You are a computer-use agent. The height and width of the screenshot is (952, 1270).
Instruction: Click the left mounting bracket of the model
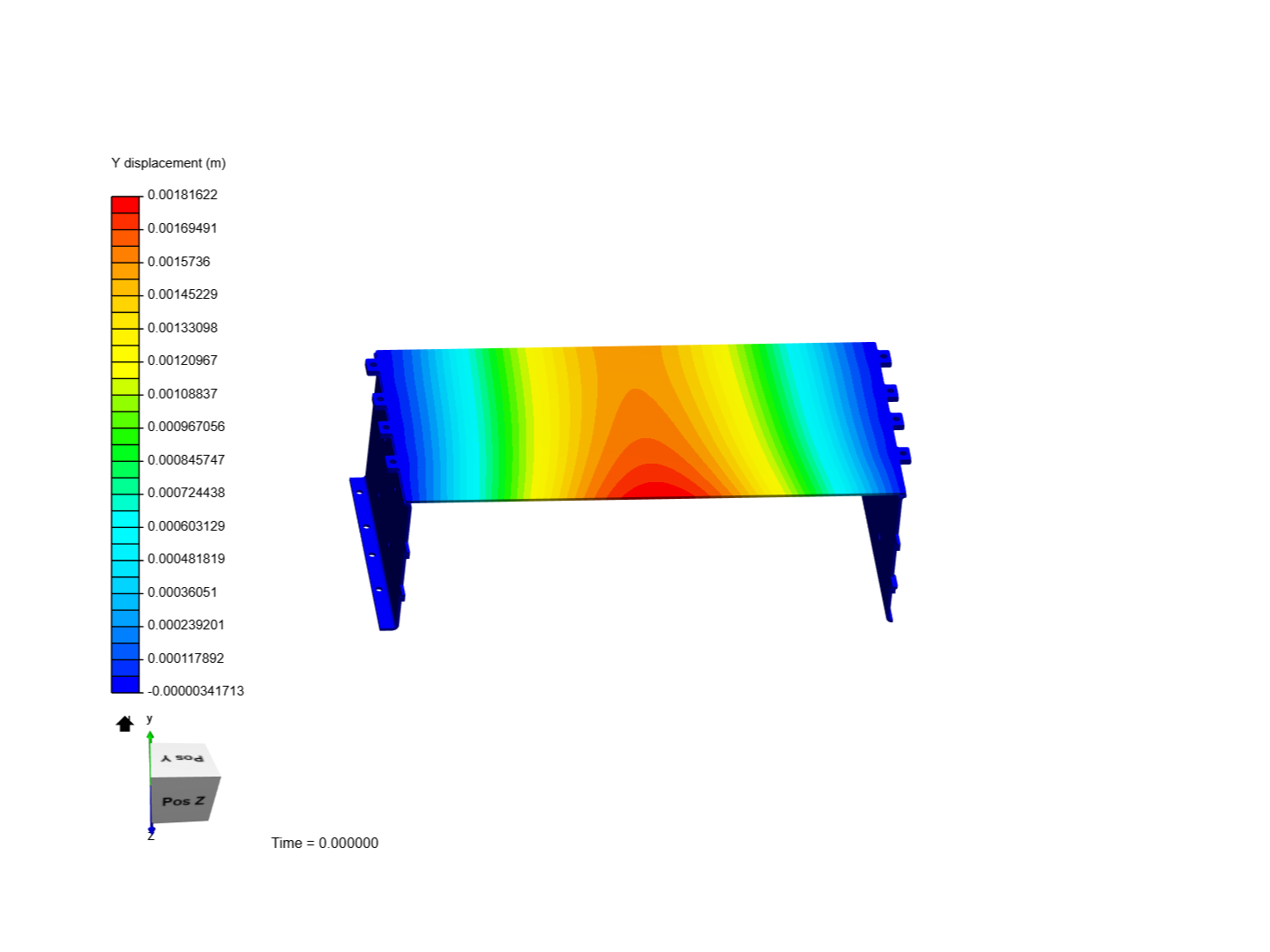373,555
